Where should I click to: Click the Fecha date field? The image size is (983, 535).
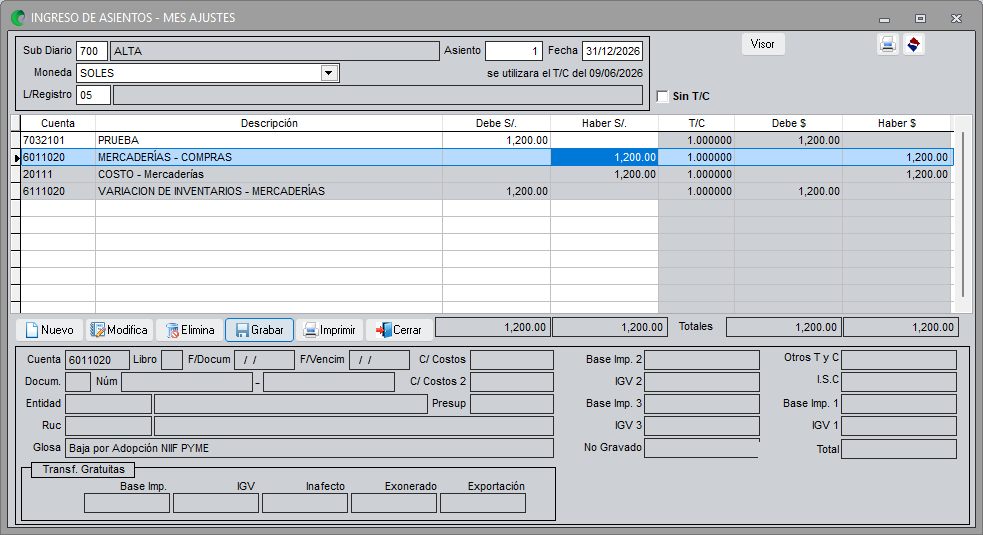[x=612, y=51]
